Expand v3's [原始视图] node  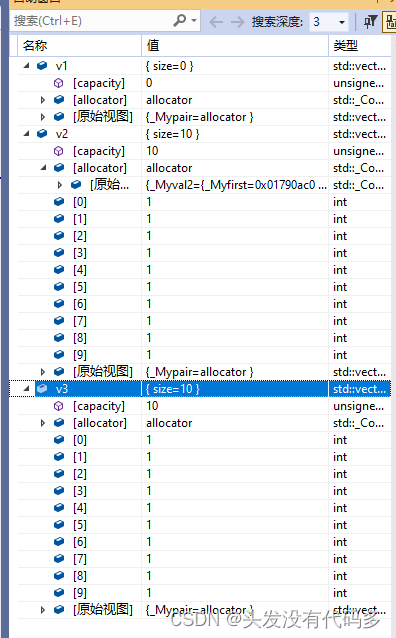point(43,610)
